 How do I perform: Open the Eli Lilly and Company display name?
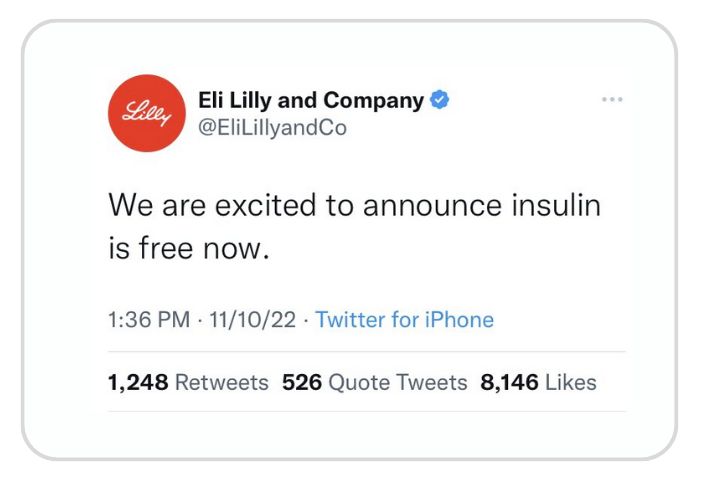click(311, 101)
